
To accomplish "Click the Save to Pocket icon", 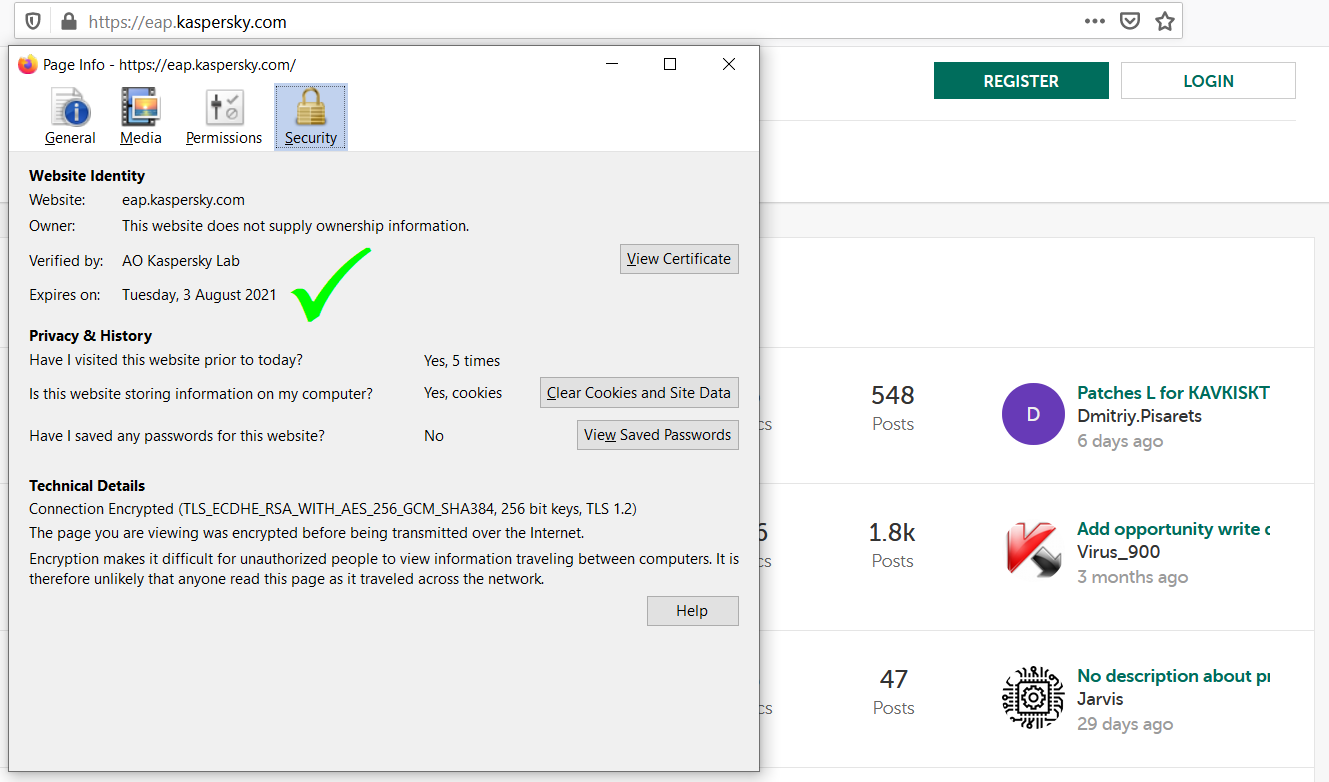I will coord(1130,21).
